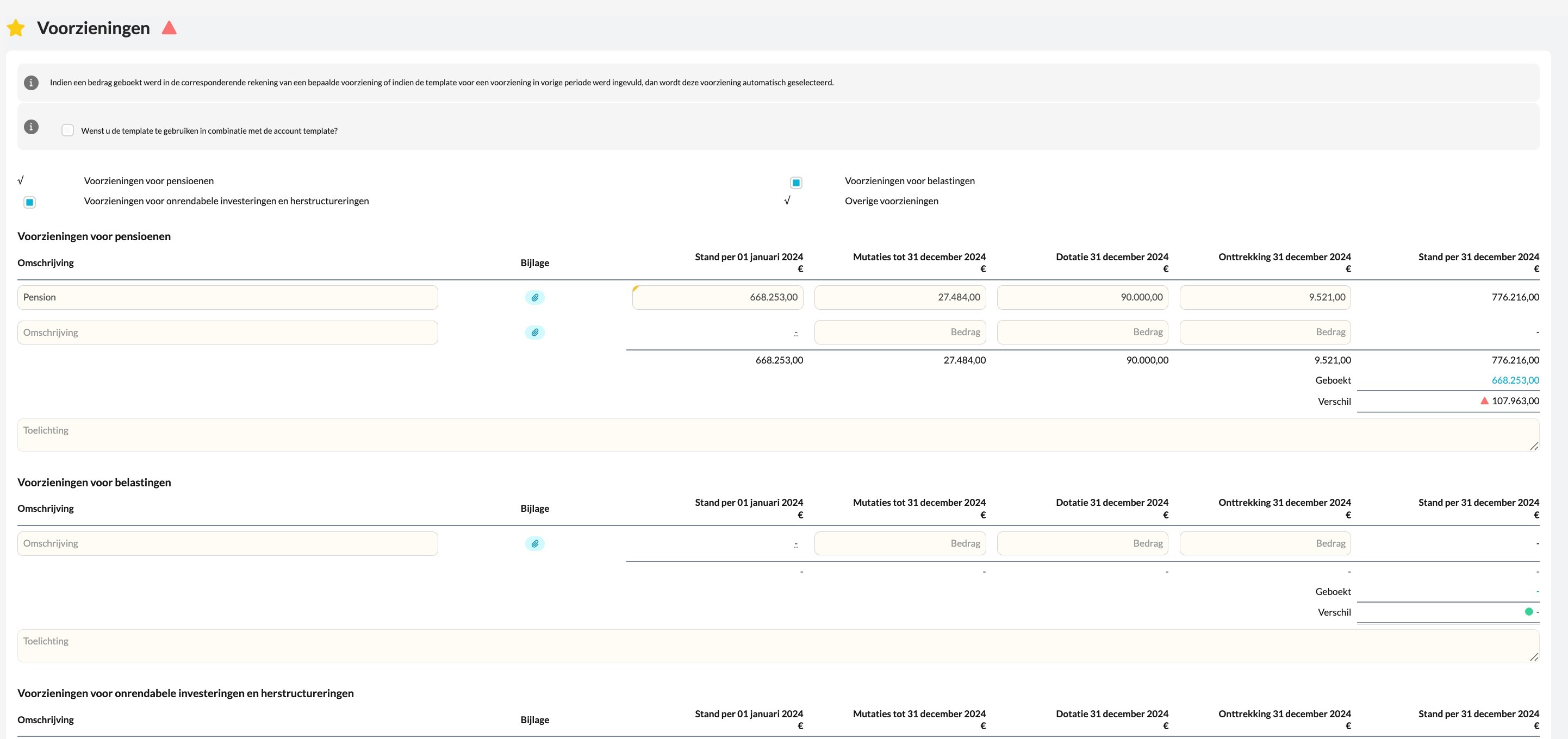Grab the resize handle of belastingen Toelichting

[x=1533, y=657]
